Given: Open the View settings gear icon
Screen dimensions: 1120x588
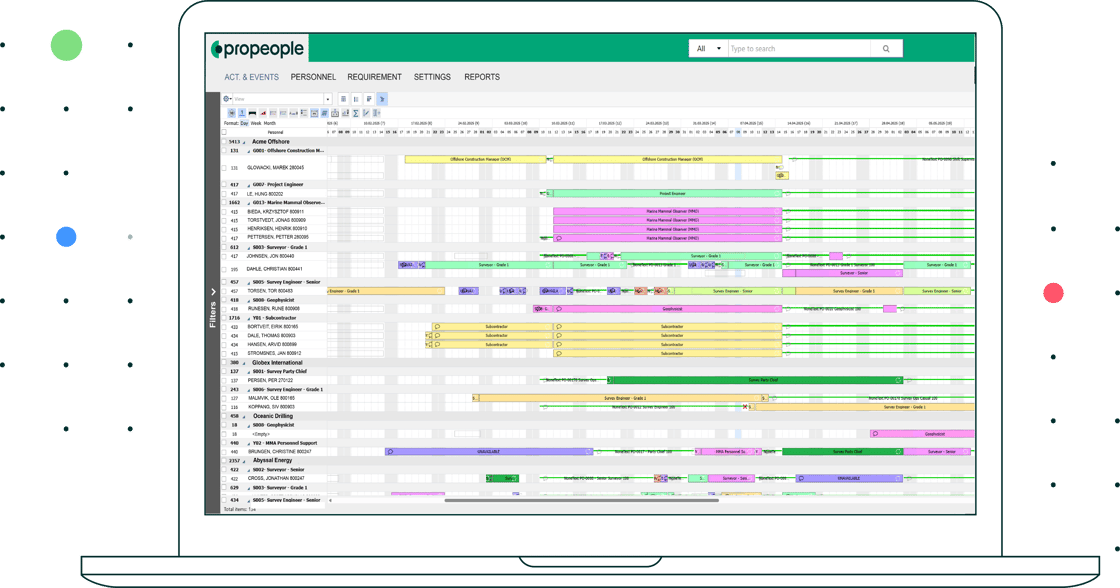Looking at the screenshot, I should click(225, 98).
